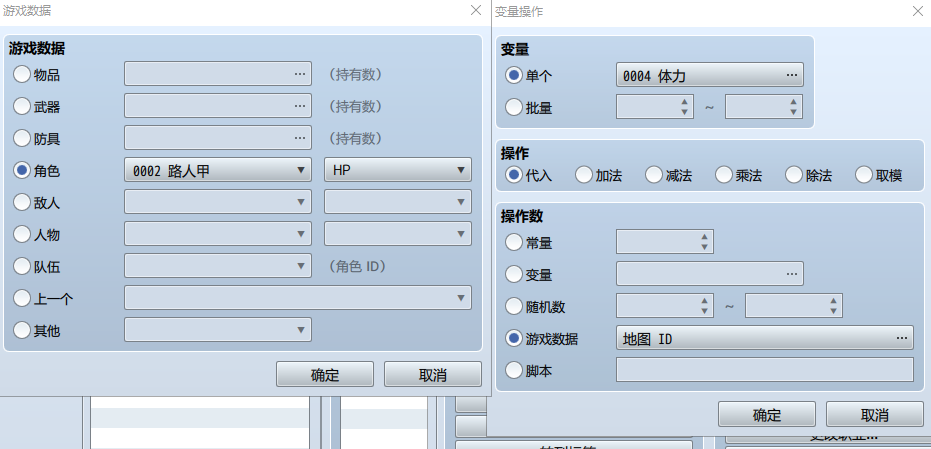Open the 物品 item selector field
This screenshot has height=449, width=931.
tap(218, 74)
